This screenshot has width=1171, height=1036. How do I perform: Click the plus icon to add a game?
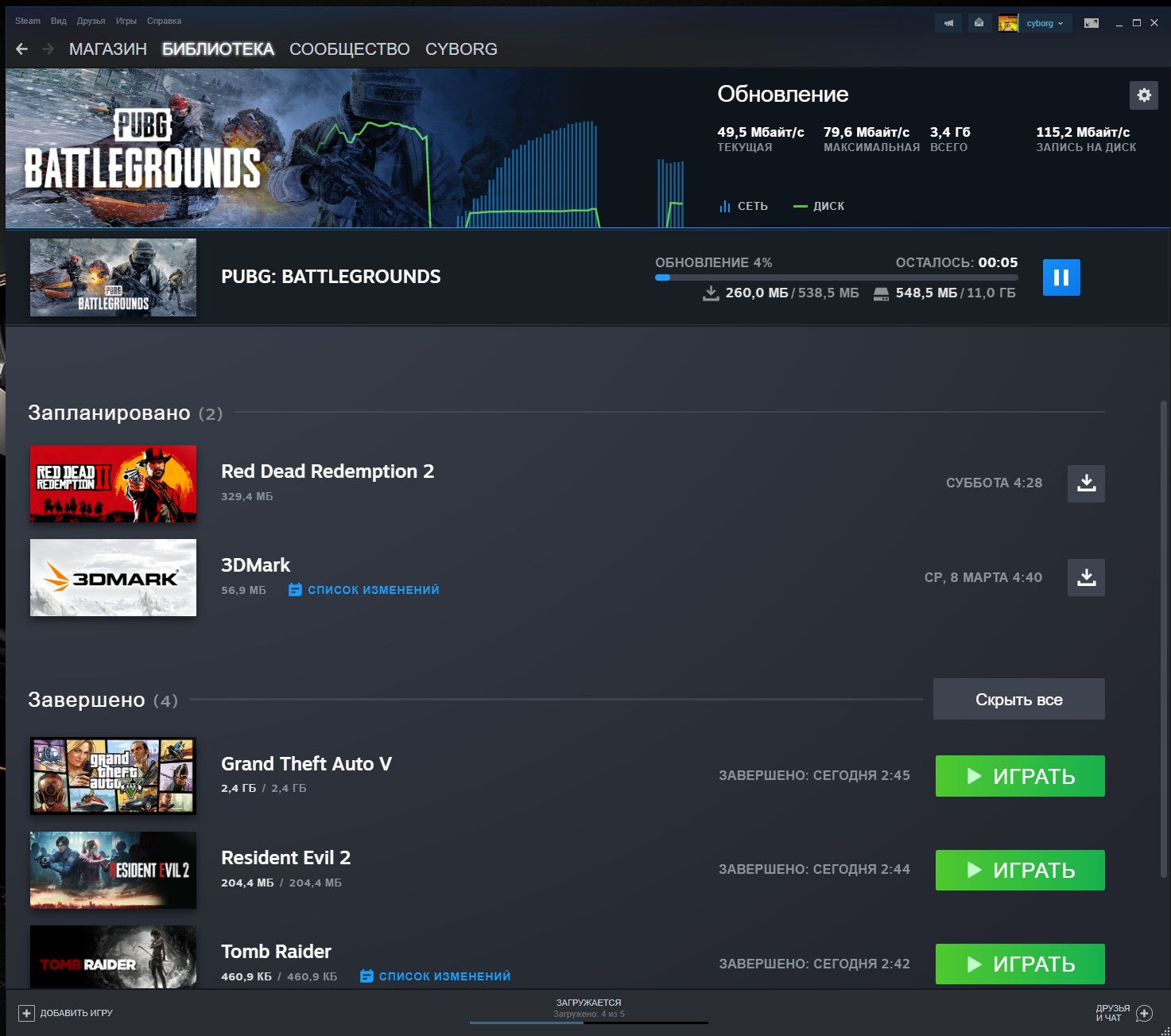pos(26,1013)
